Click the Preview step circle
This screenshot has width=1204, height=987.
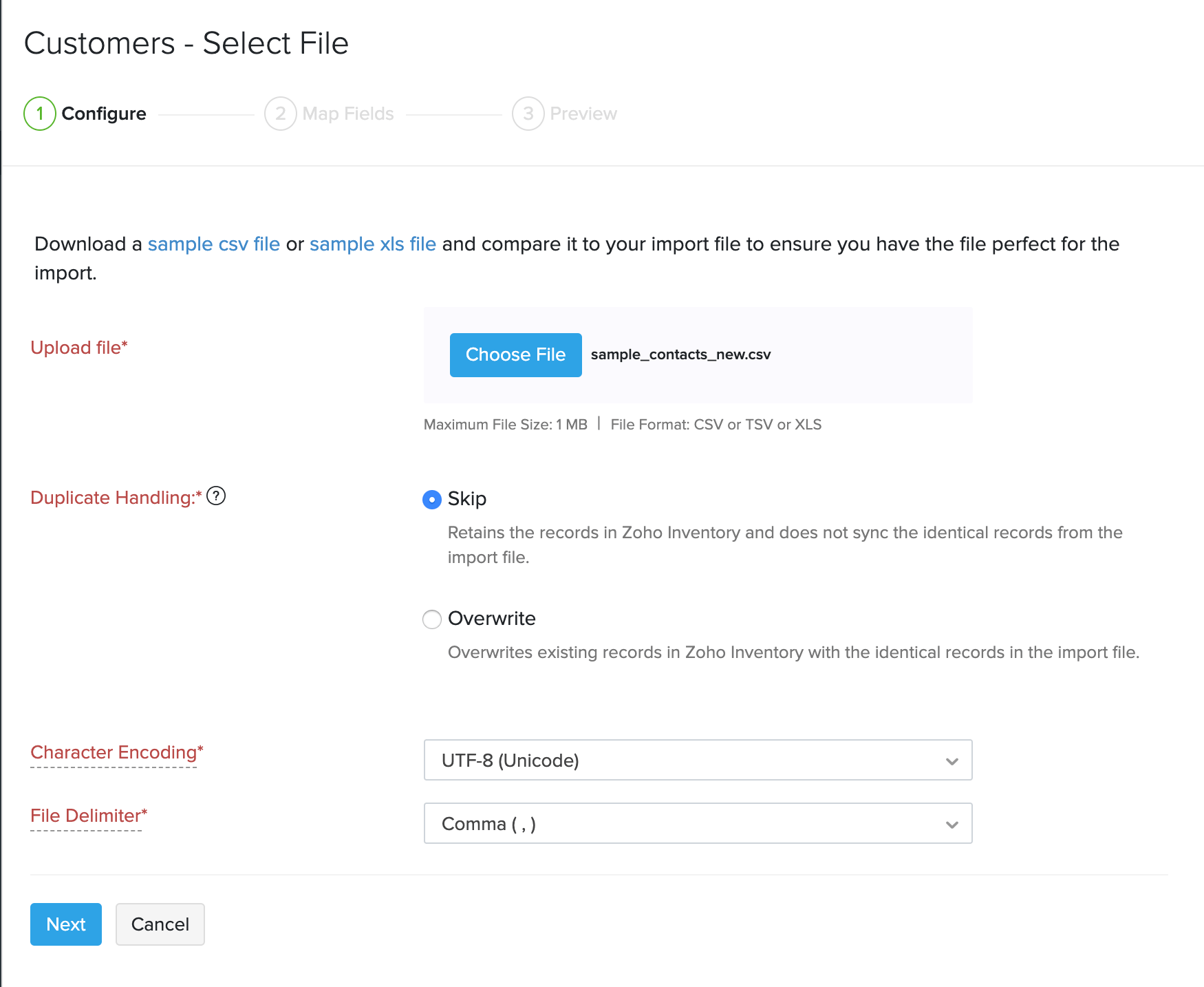tap(528, 113)
